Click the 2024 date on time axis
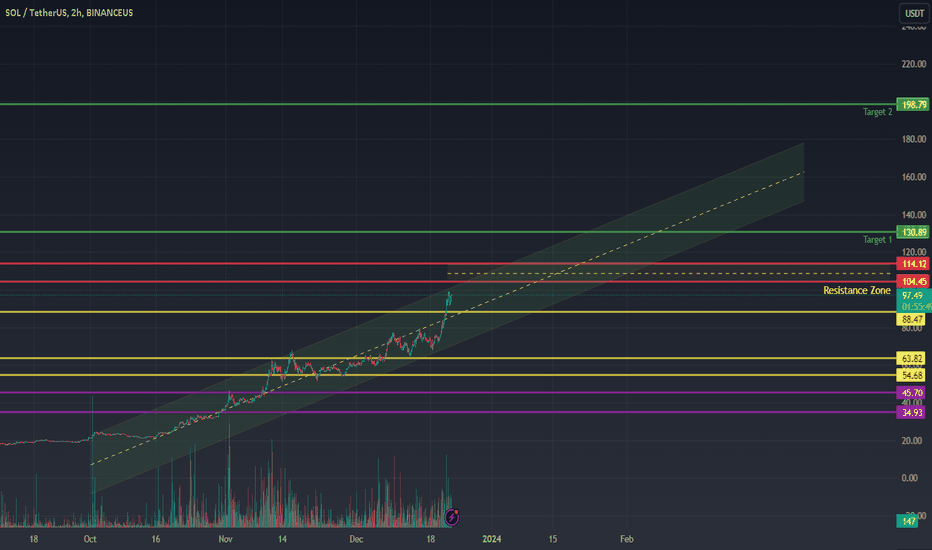This screenshot has height=550, width=932. (x=492, y=539)
